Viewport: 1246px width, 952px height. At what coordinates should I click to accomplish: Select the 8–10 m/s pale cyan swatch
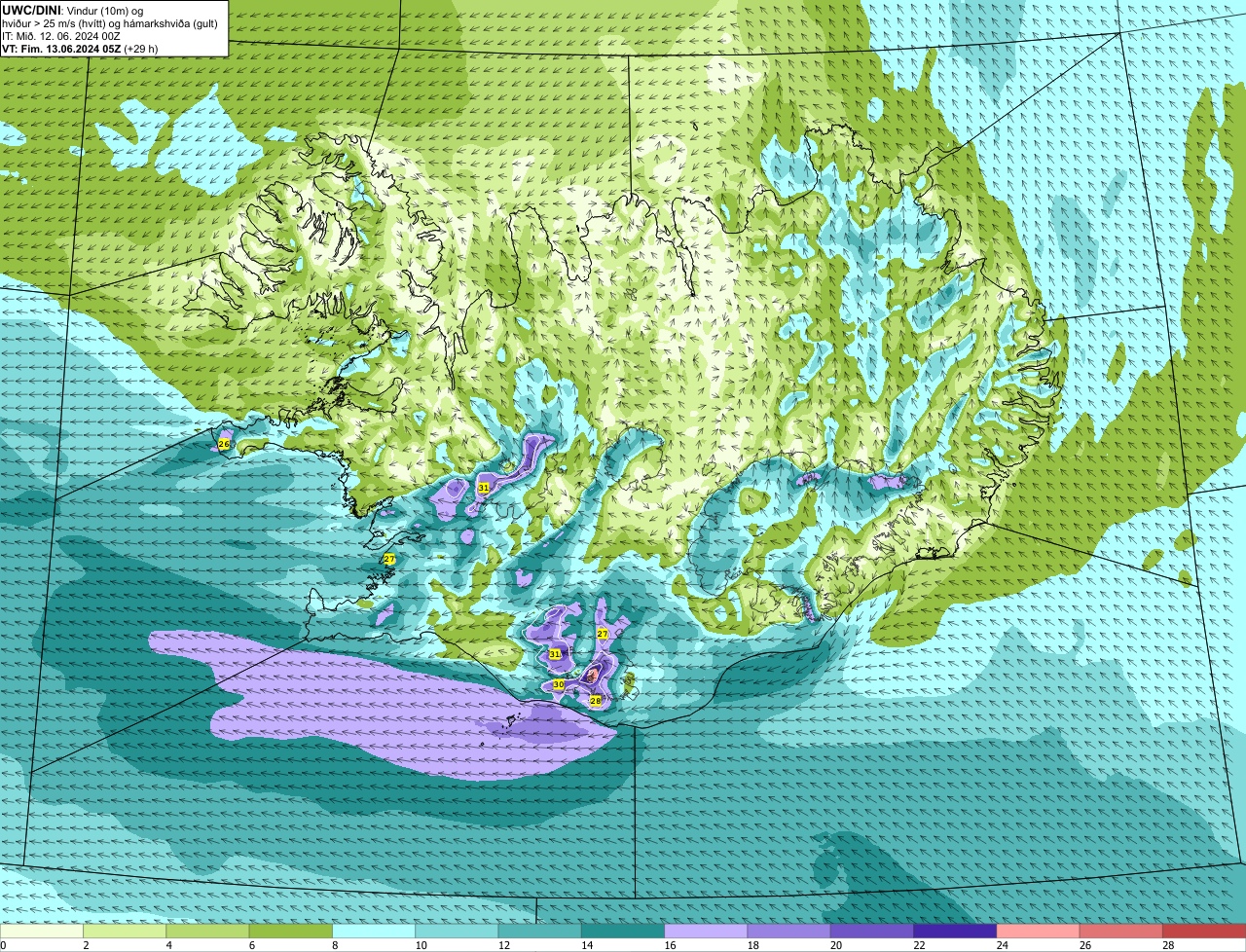click(374, 931)
